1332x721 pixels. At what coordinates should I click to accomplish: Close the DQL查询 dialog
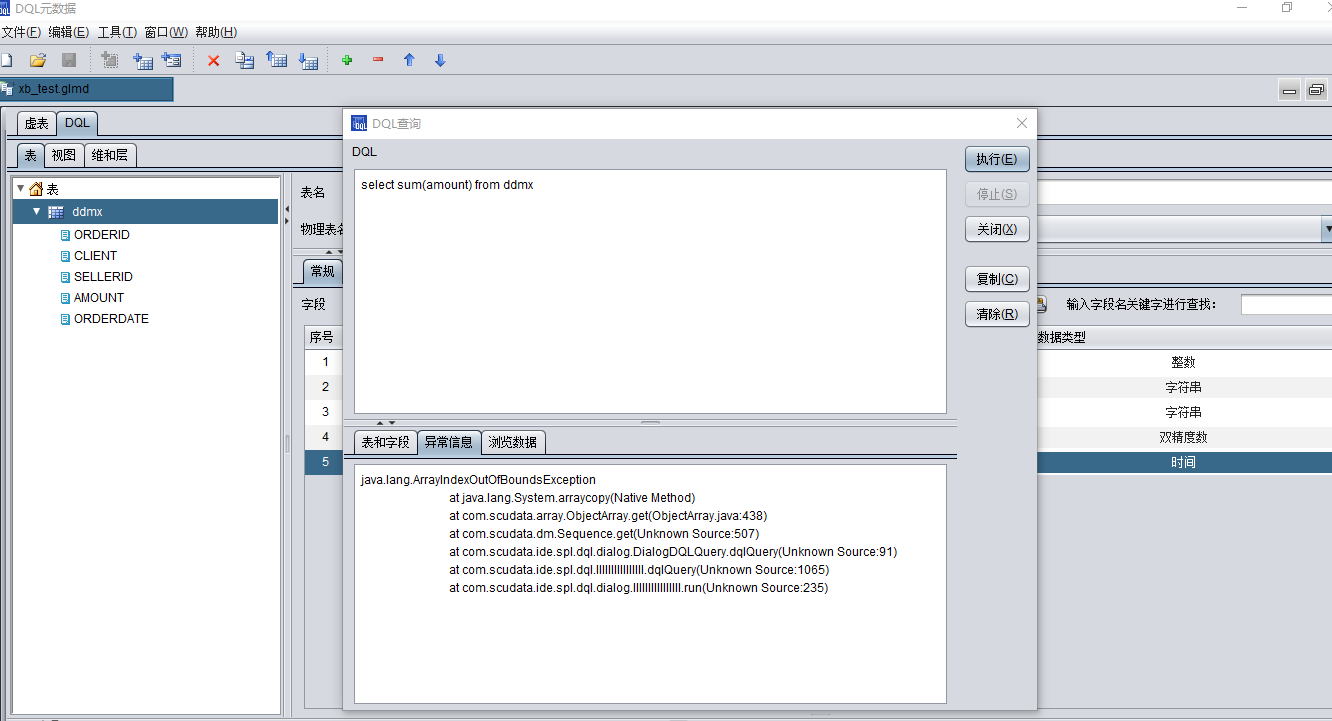click(x=1021, y=123)
